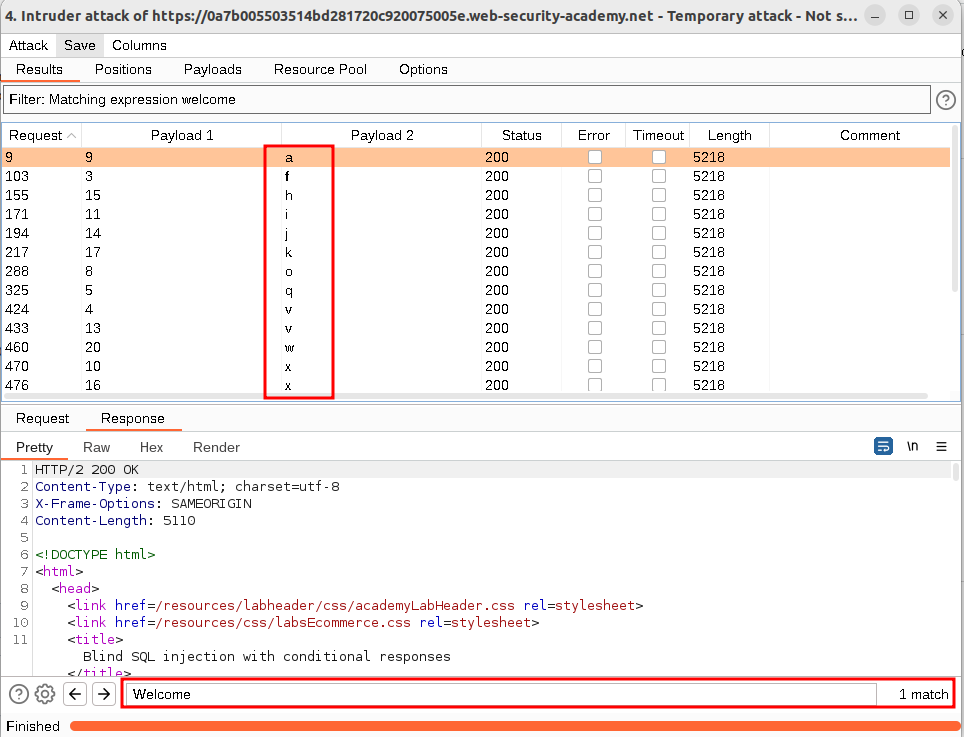Tick Error checkbox for request 171

click(595, 215)
